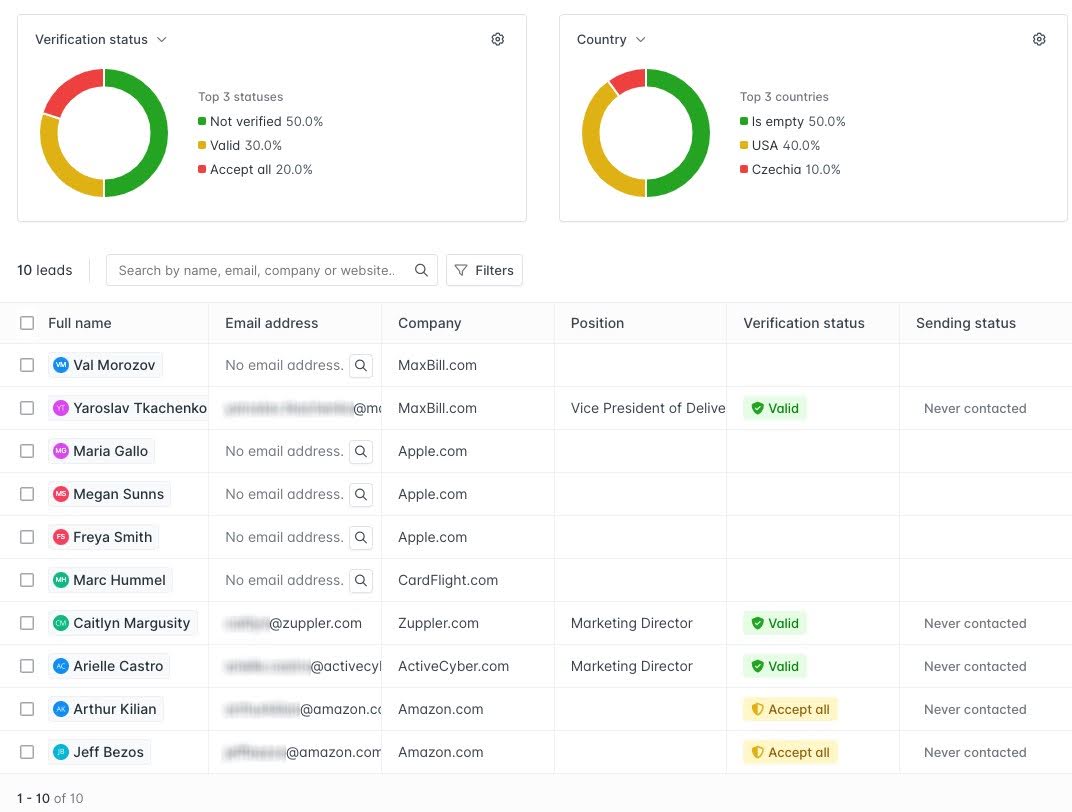Find email for Freya Smith

click(x=361, y=538)
